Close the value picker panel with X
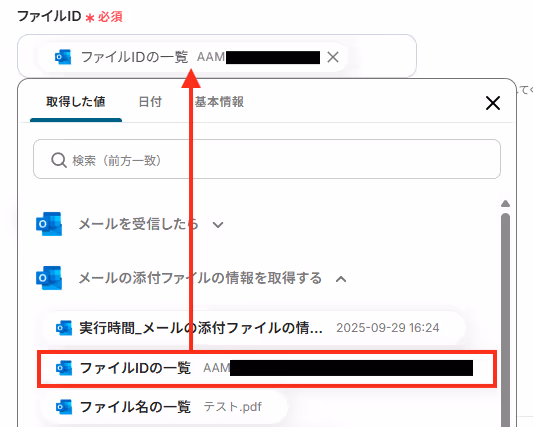533x427 pixels. 493,103
